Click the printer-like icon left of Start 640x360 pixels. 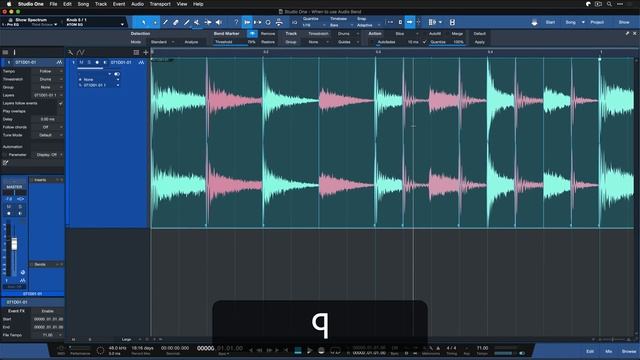(534, 22)
